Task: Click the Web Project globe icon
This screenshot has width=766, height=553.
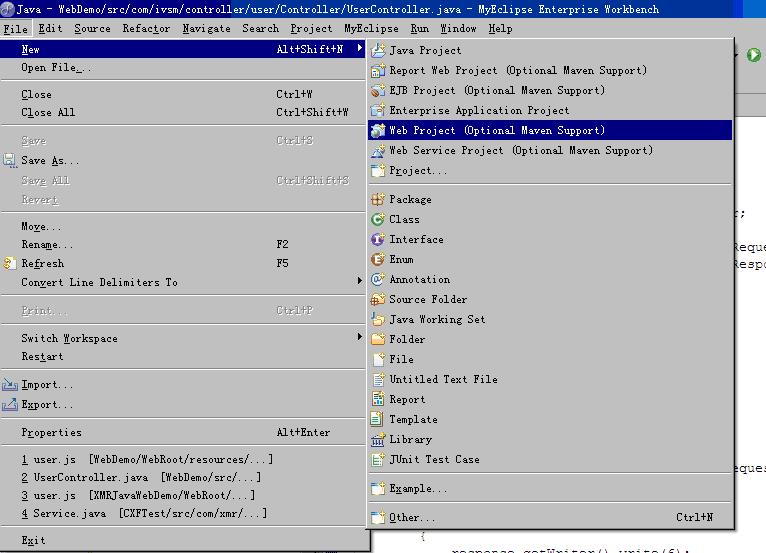Action: pyautogui.click(x=378, y=130)
